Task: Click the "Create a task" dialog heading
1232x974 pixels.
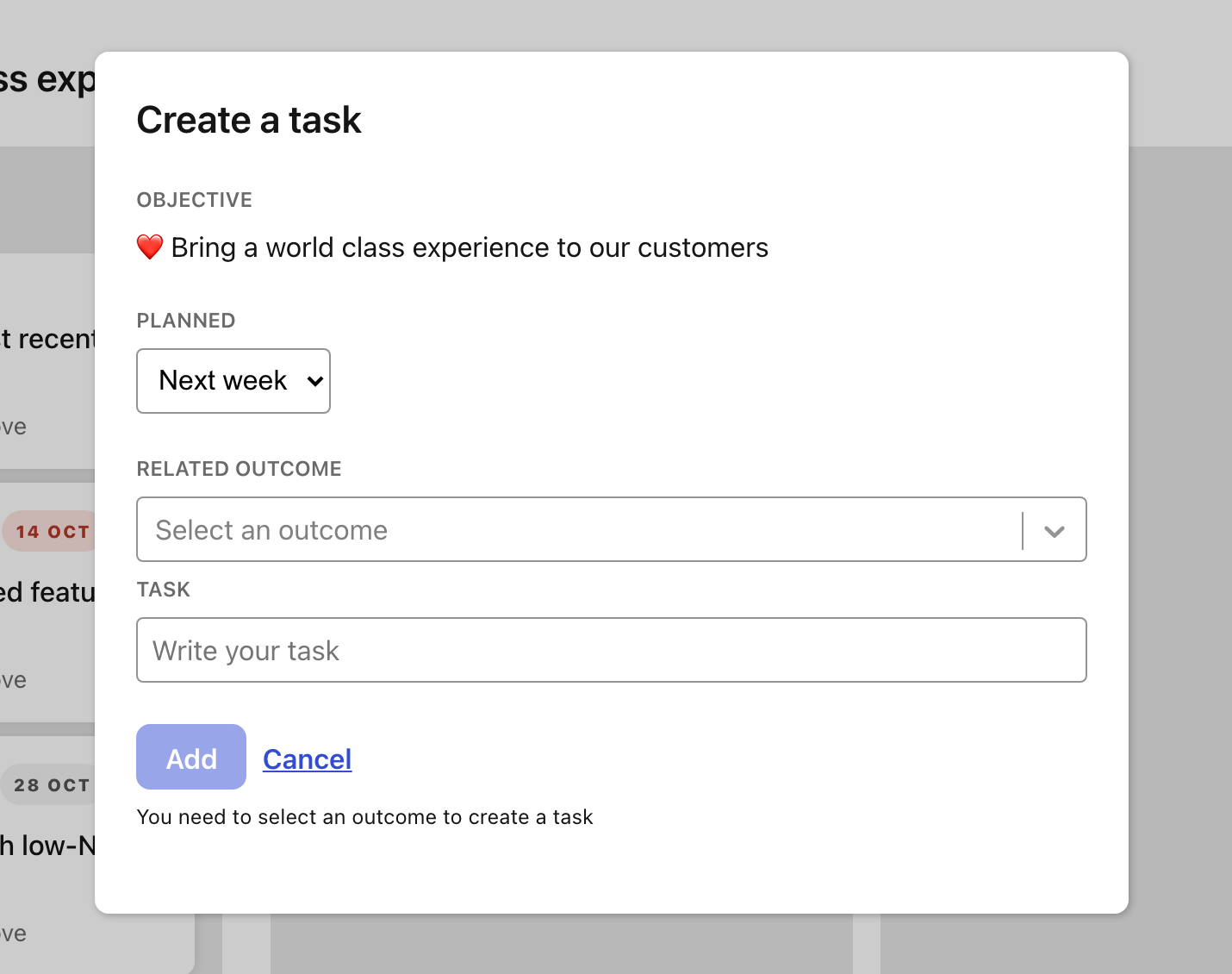Action: click(249, 120)
